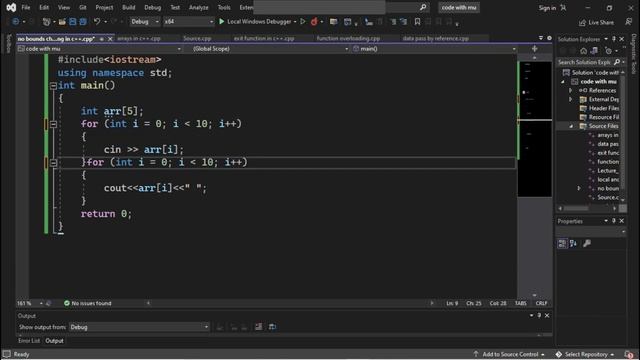640x360 pixels.
Task: Switch to the Source.cpp tab
Action: (197, 38)
